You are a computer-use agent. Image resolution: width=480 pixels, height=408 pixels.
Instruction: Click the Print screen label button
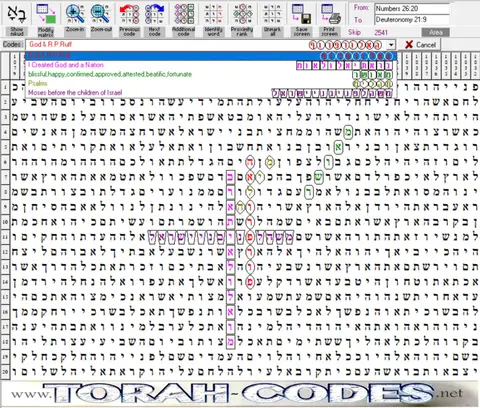[330, 32]
